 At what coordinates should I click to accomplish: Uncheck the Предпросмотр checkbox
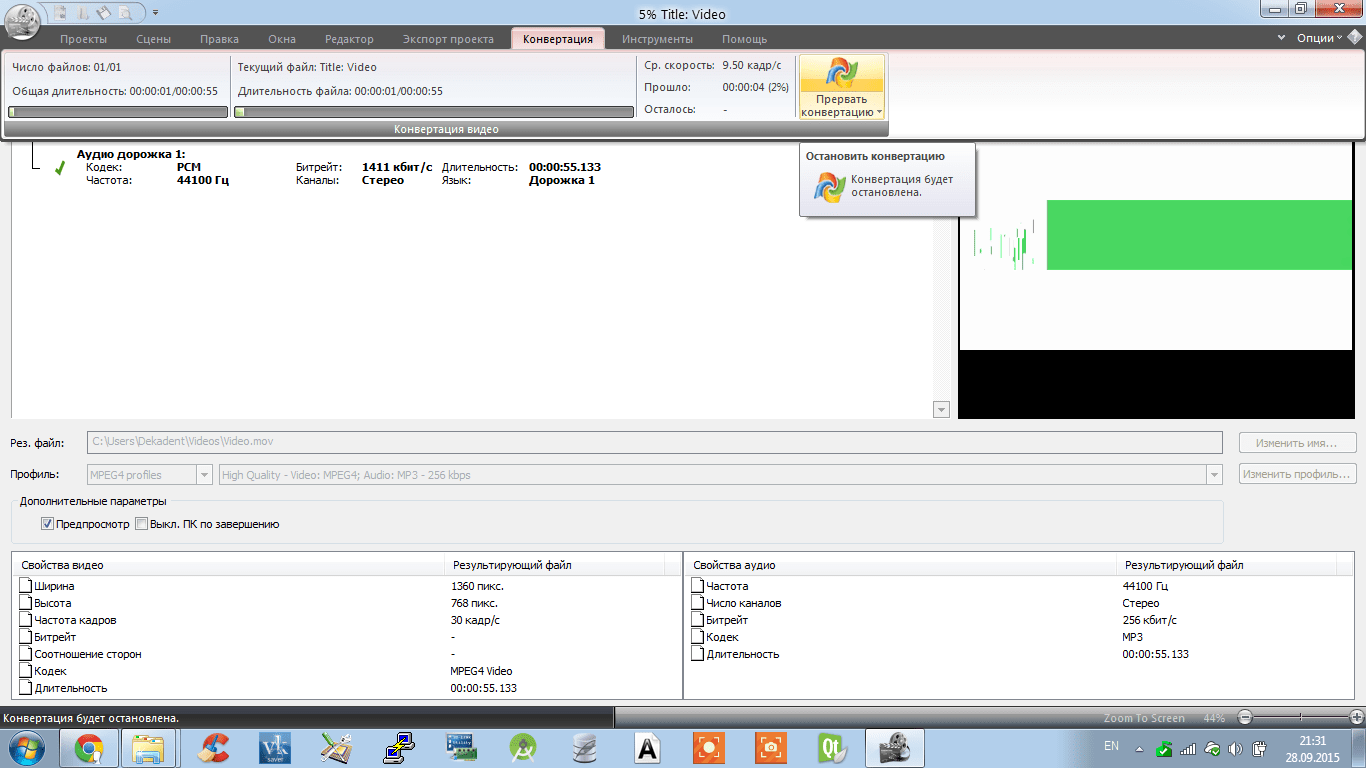(47, 524)
